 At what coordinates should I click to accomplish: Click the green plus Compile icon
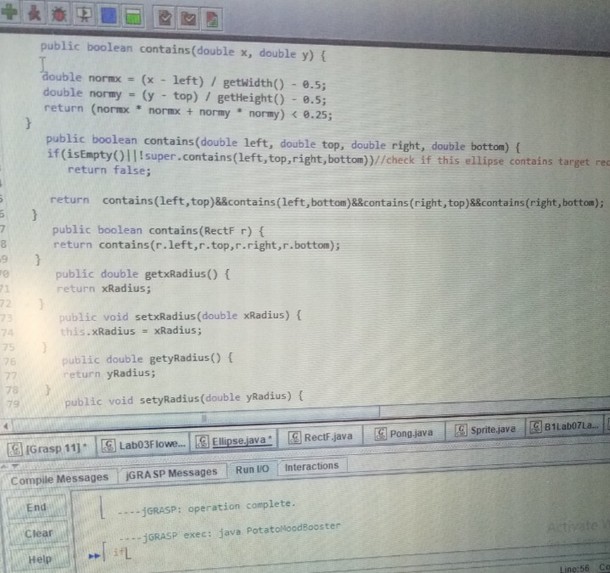pos(9,11)
